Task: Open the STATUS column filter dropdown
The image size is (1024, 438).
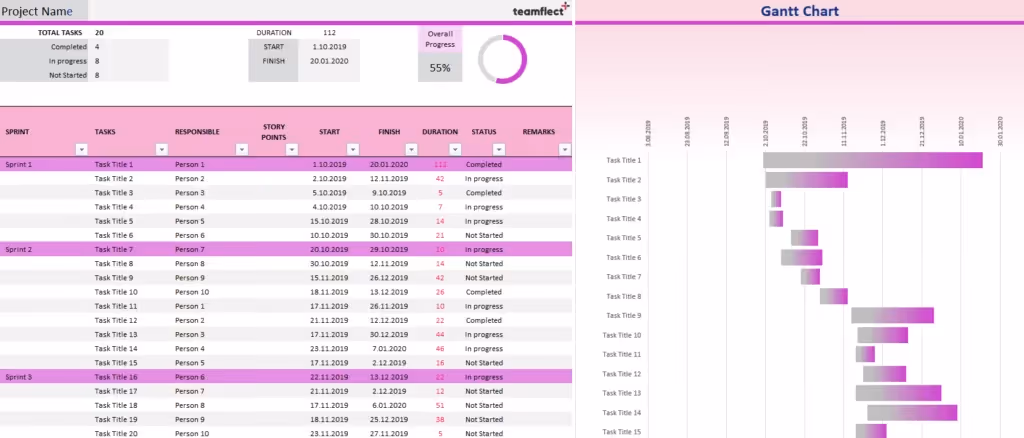Action: (x=499, y=149)
